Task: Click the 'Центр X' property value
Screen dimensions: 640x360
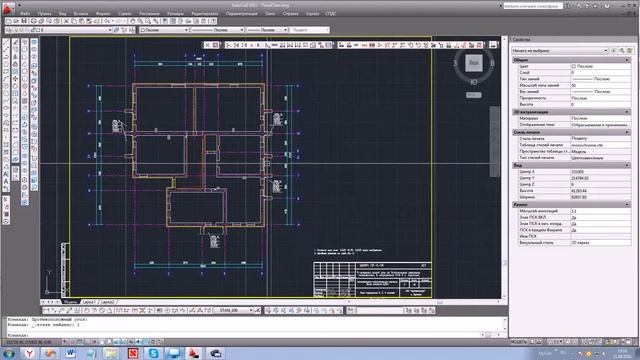Action: 600,172
